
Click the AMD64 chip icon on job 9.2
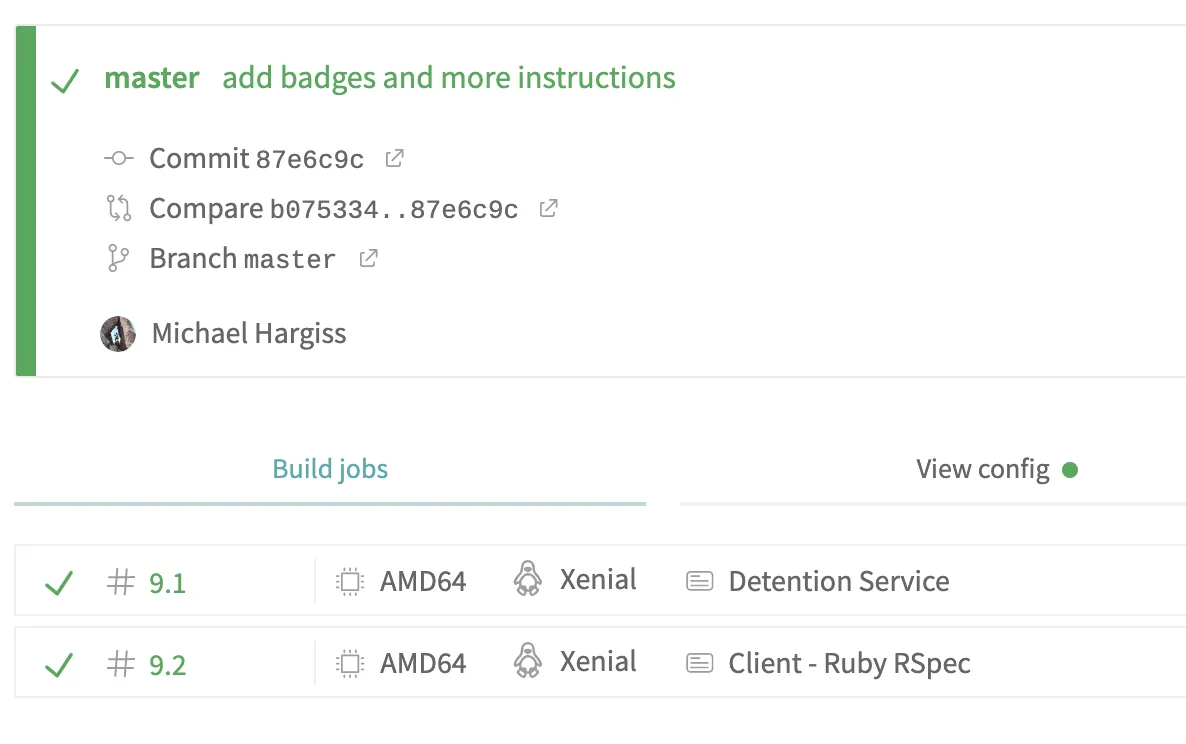click(x=348, y=663)
